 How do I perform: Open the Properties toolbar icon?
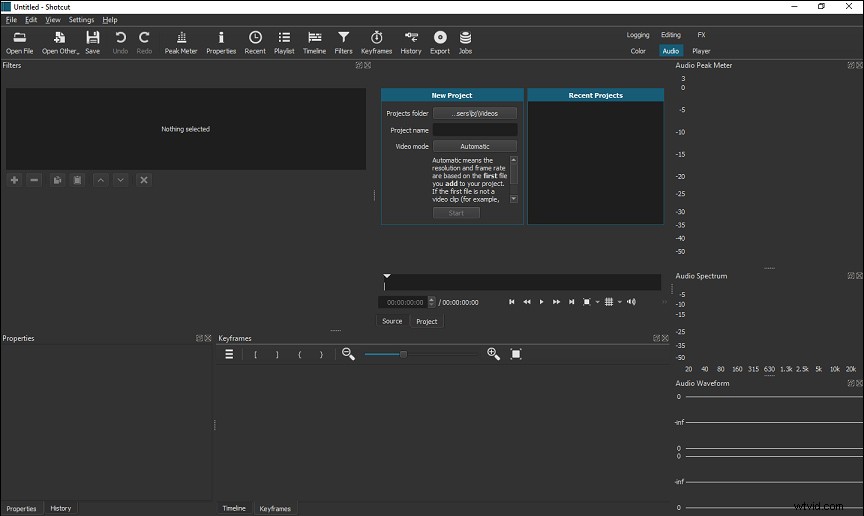tap(221, 42)
